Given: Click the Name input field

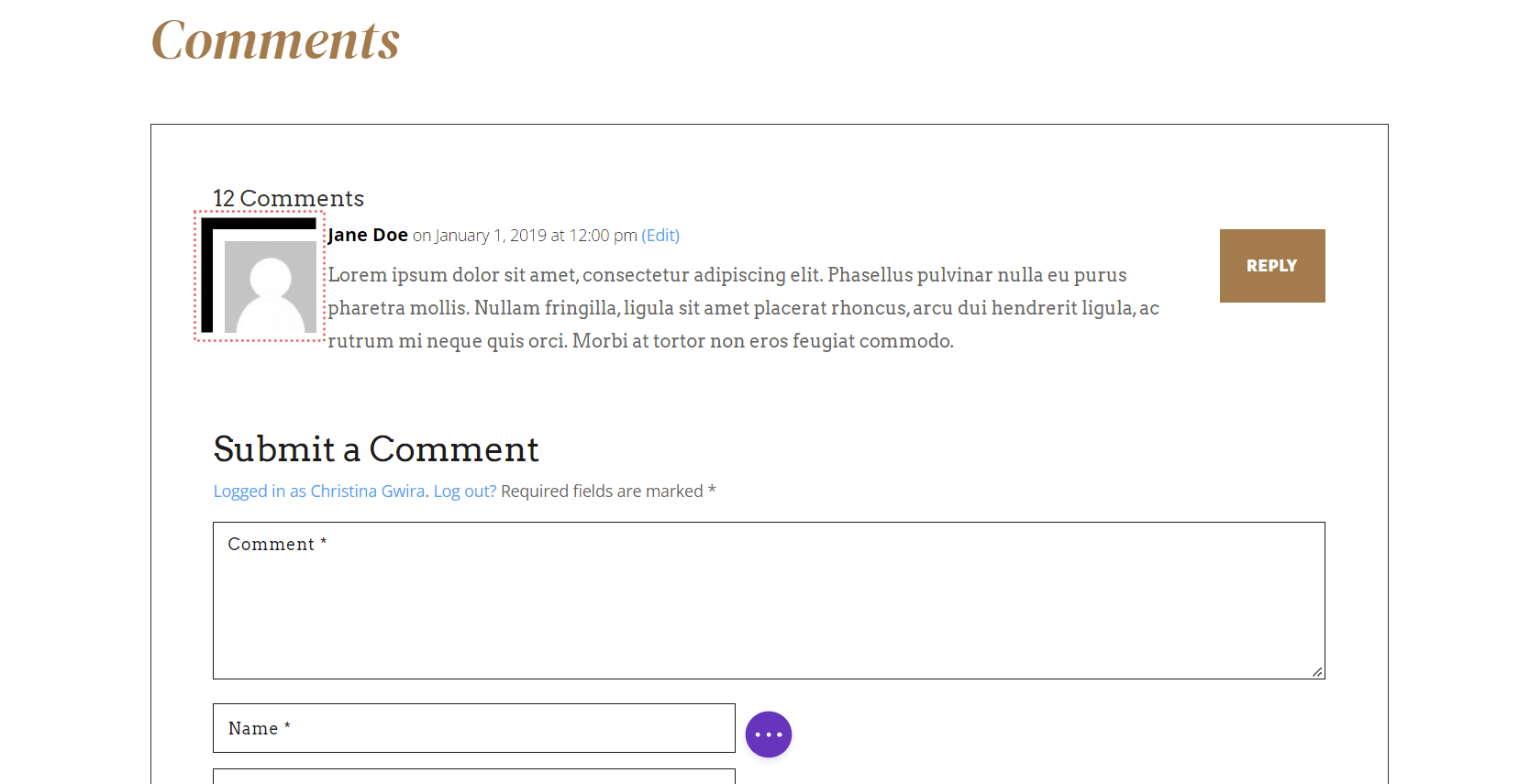Looking at the screenshot, I should point(473,728).
